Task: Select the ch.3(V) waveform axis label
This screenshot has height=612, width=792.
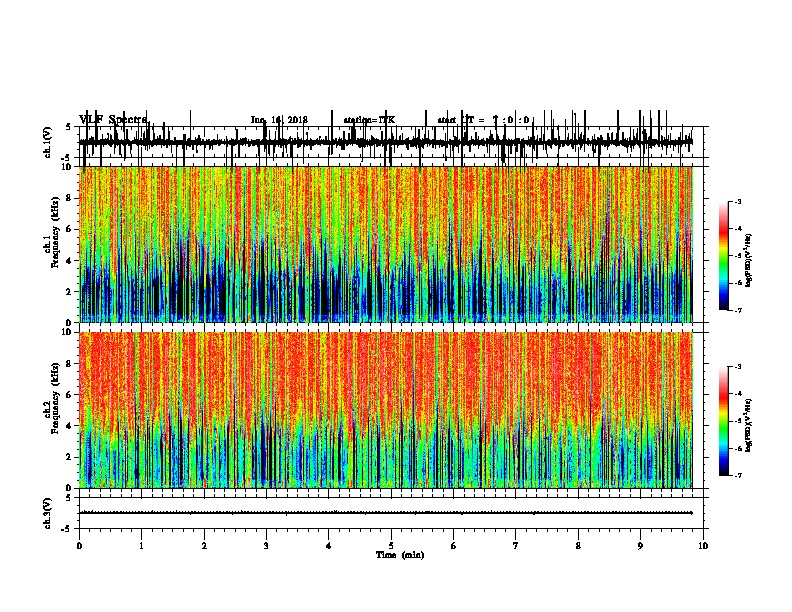Action: tap(48, 513)
